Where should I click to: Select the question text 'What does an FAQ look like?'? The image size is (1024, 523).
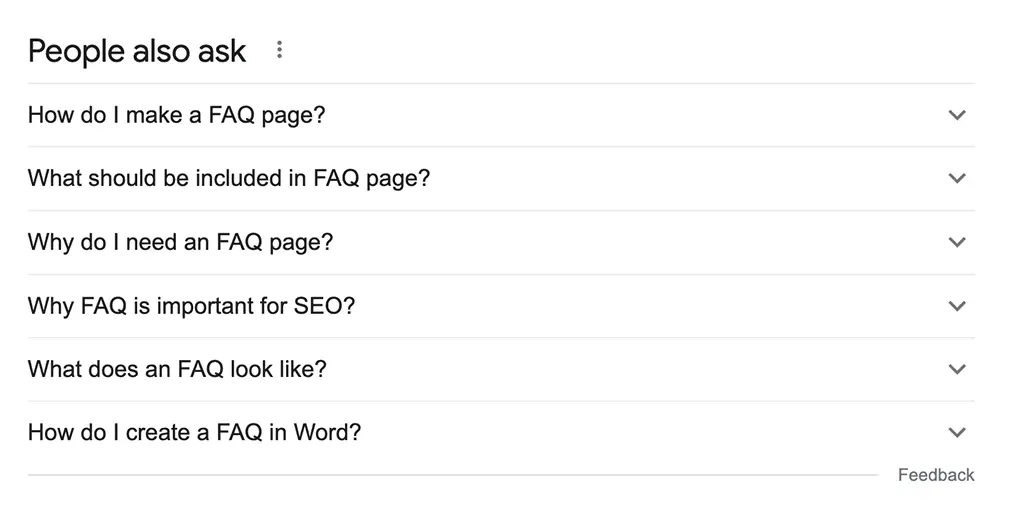[177, 369]
